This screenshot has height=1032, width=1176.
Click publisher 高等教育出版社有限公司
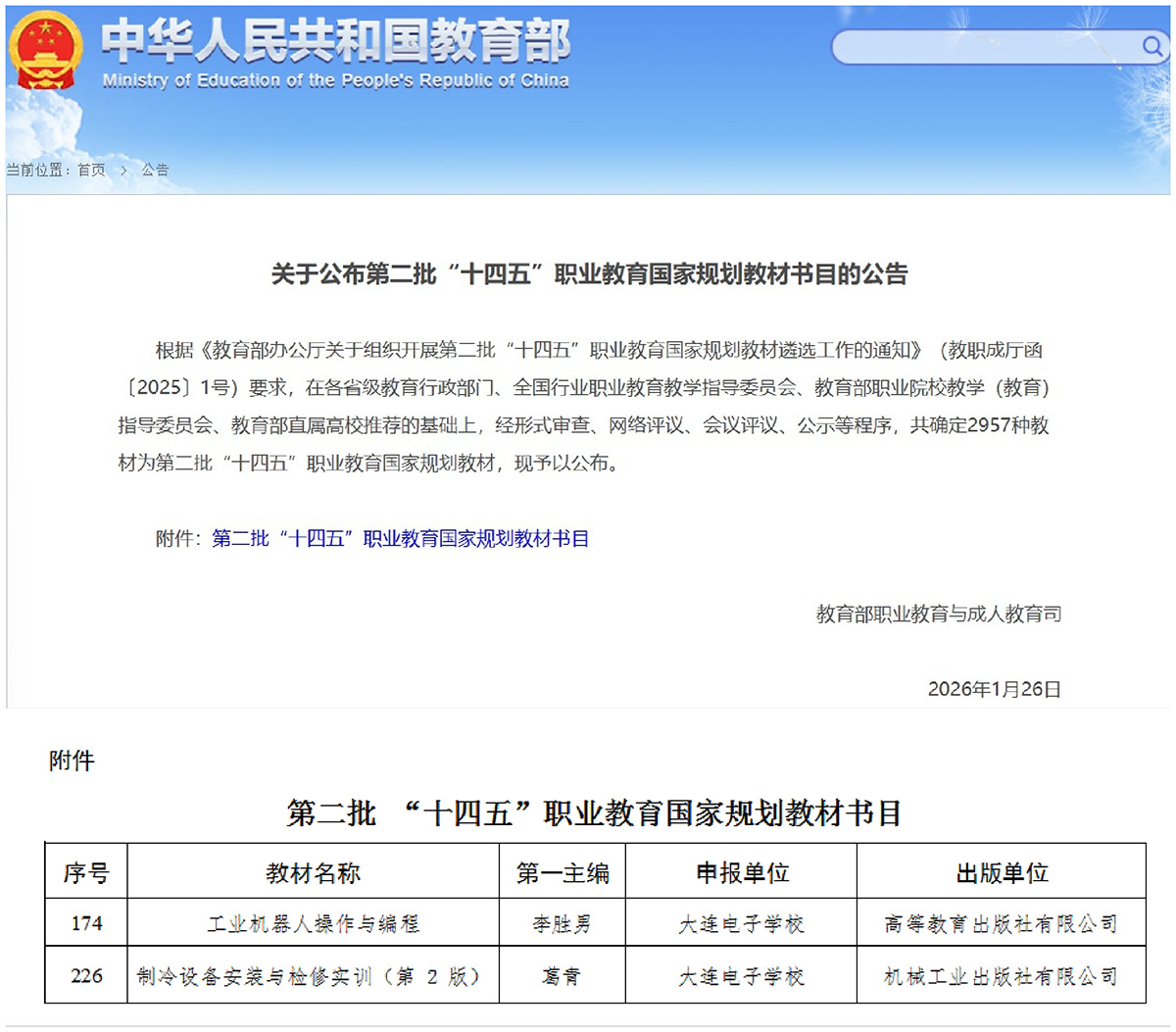tap(1001, 923)
